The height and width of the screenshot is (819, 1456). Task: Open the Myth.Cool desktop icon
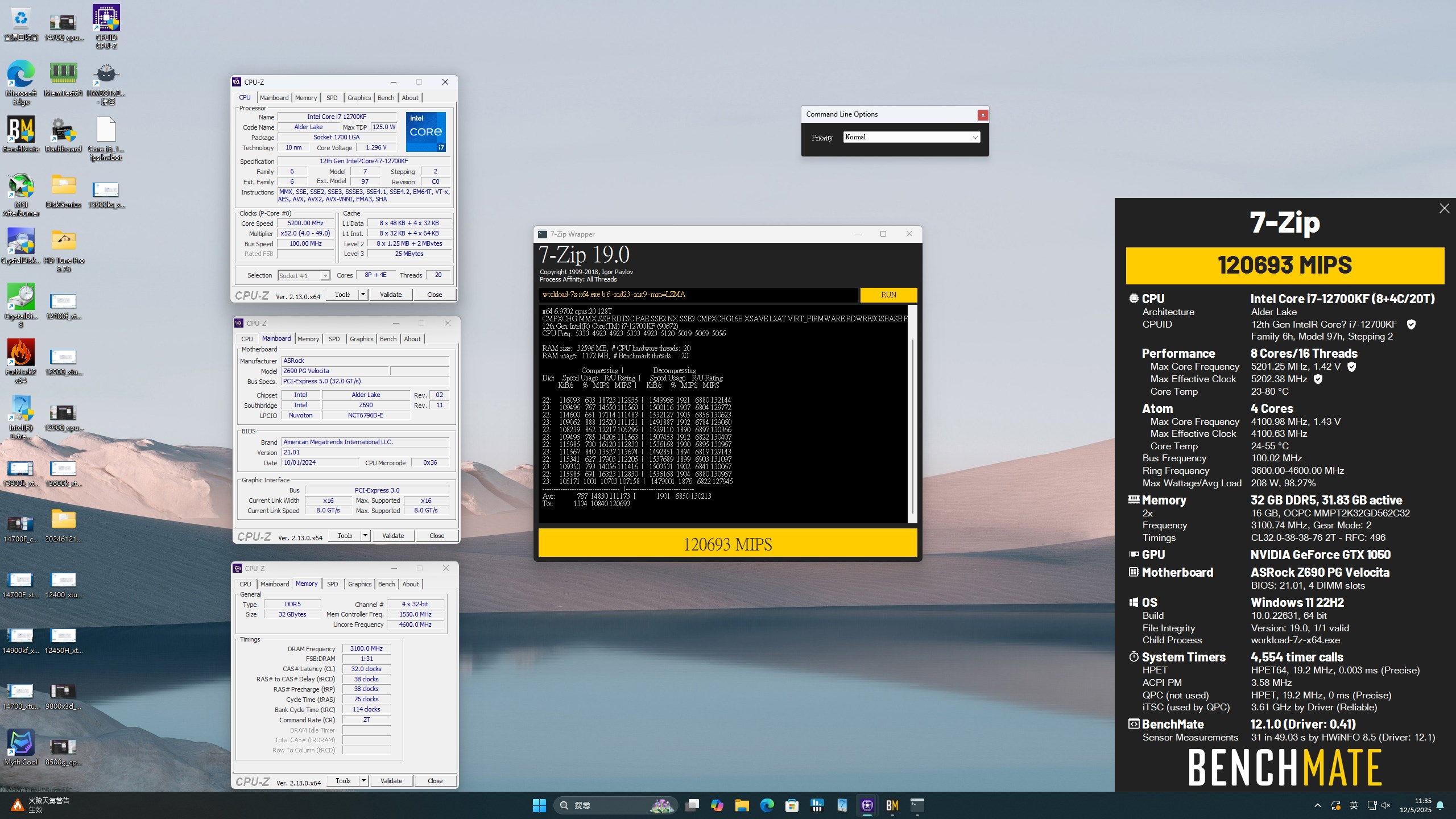21,747
